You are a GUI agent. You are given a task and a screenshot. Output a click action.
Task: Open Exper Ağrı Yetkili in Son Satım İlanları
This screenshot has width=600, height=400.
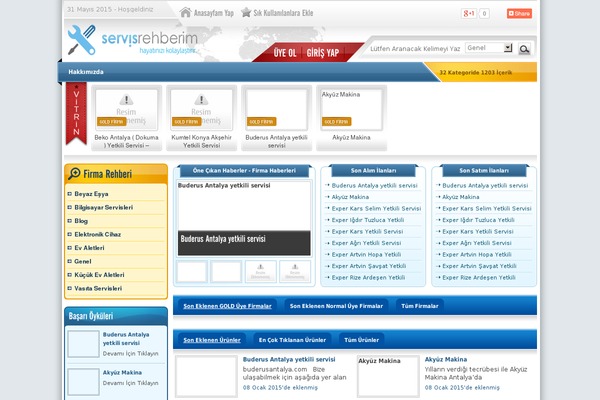coord(477,243)
